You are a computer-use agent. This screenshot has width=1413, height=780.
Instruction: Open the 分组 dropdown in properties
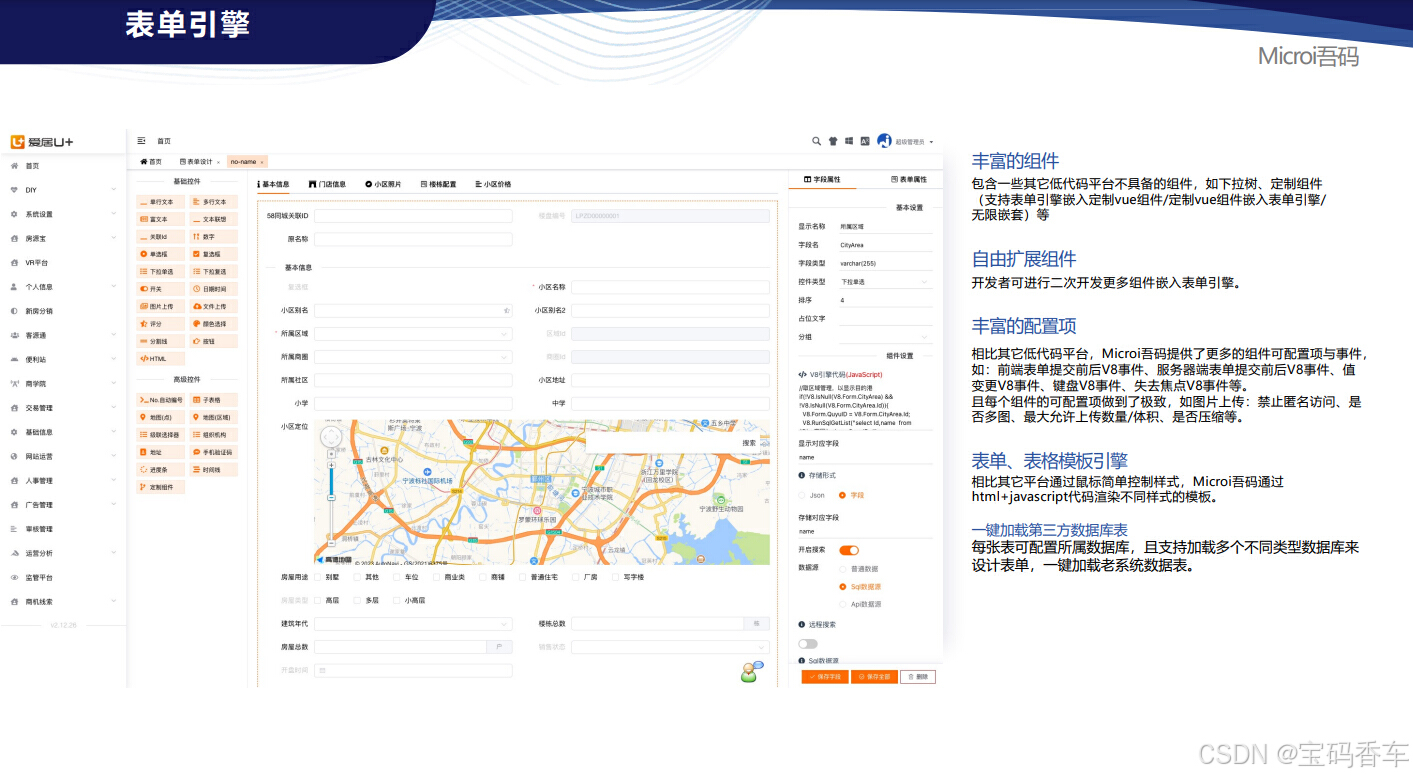[885, 337]
